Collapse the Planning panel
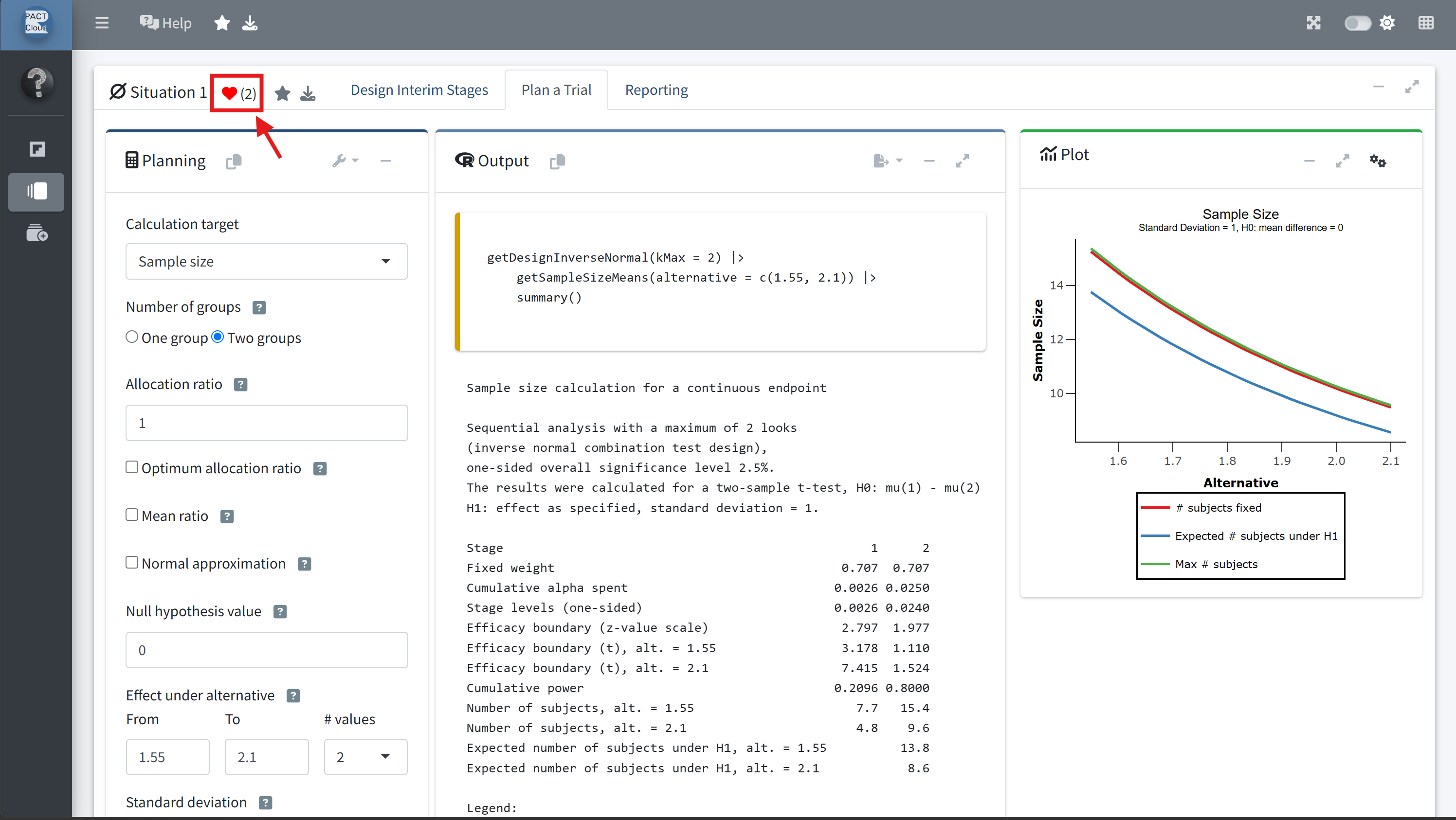Viewport: 1456px width, 820px height. point(386,161)
